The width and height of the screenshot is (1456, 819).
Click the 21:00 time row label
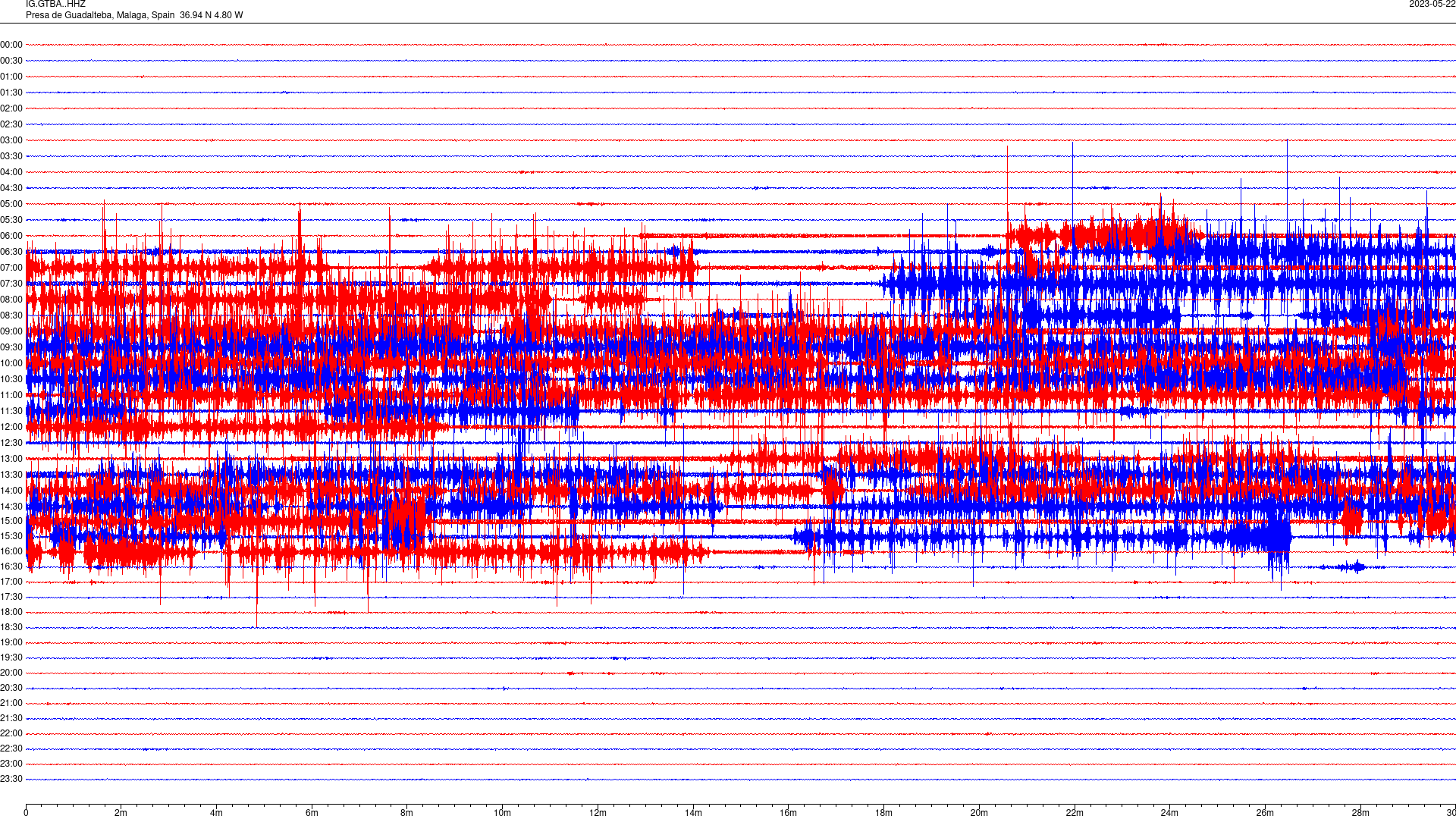[11, 703]
